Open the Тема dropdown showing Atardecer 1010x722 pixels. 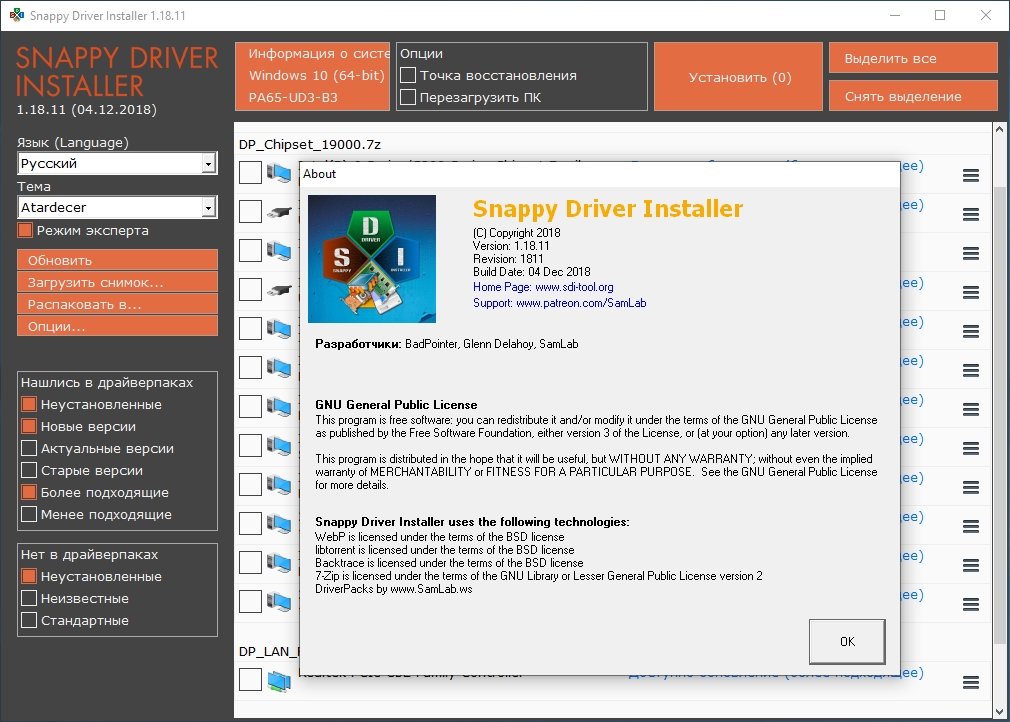coord(117,207)
